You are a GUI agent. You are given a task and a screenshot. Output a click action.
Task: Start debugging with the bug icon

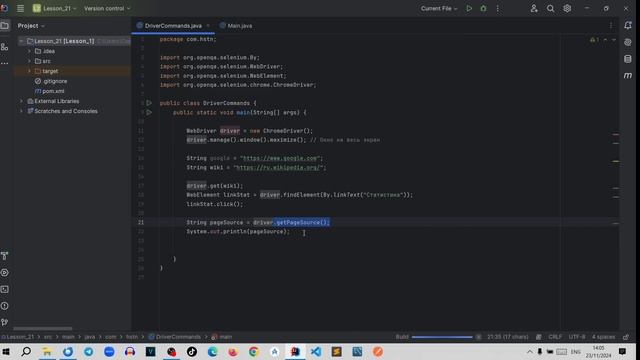click(483, 8)
